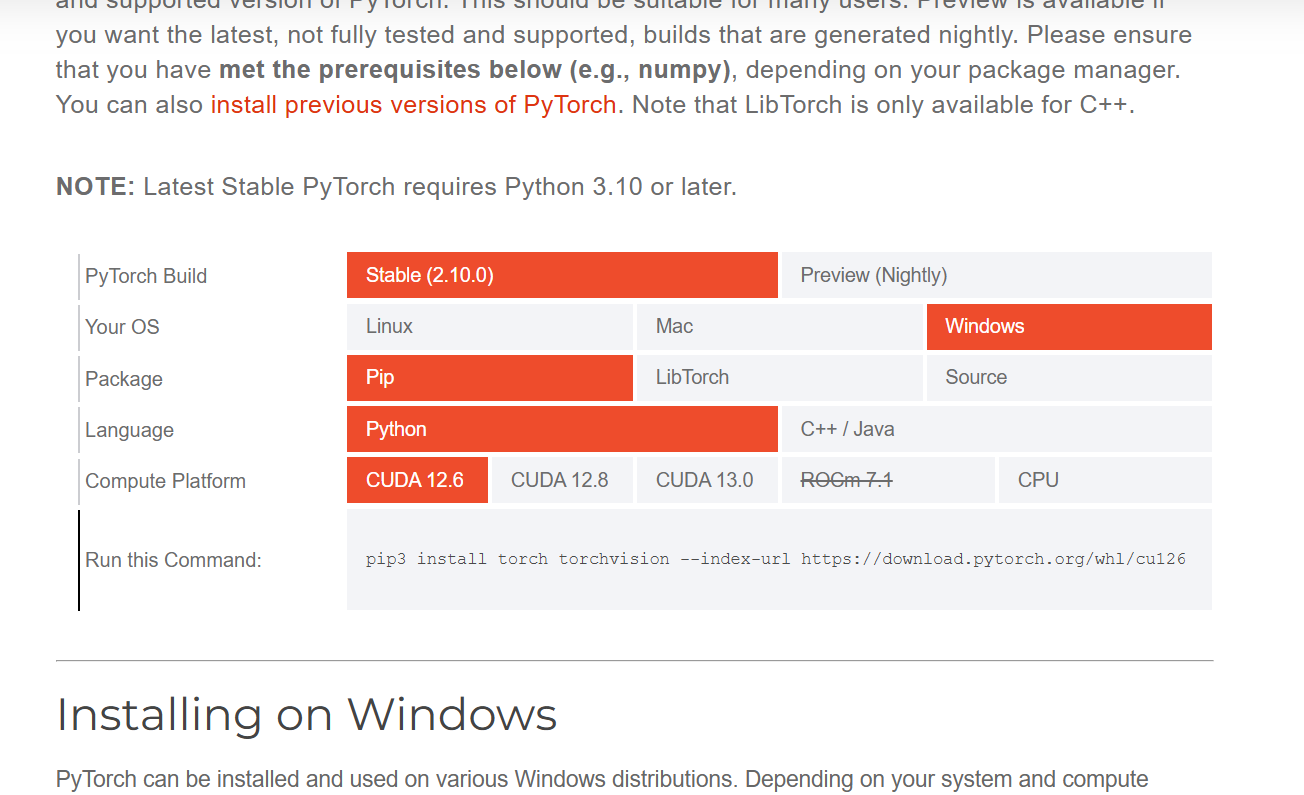The width and height of the screenshot is (1304, 795).
Task: Choose the Source package option
Action: point(1069,377)
